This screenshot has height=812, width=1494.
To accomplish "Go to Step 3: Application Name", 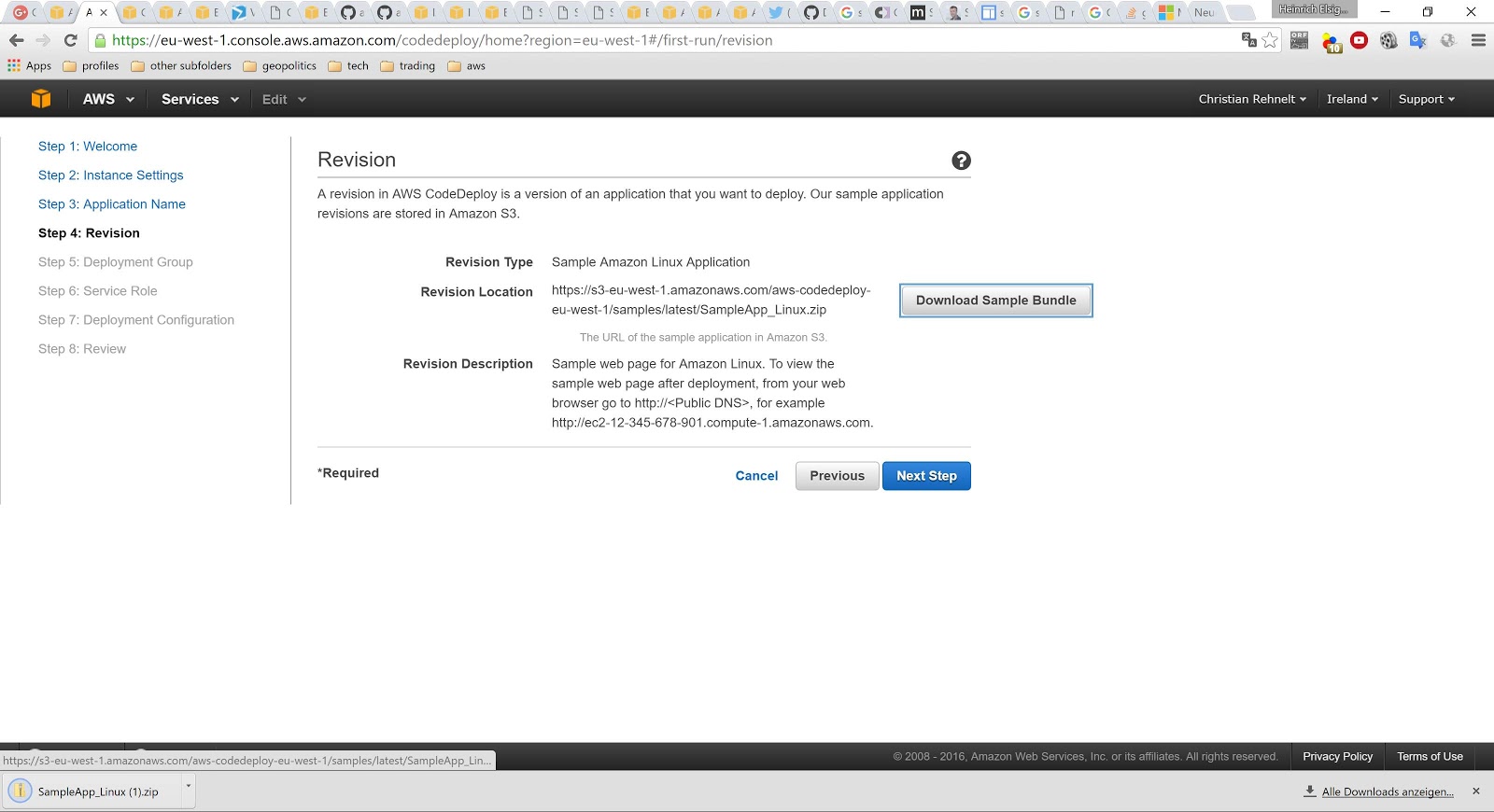I will click(112, 204).
